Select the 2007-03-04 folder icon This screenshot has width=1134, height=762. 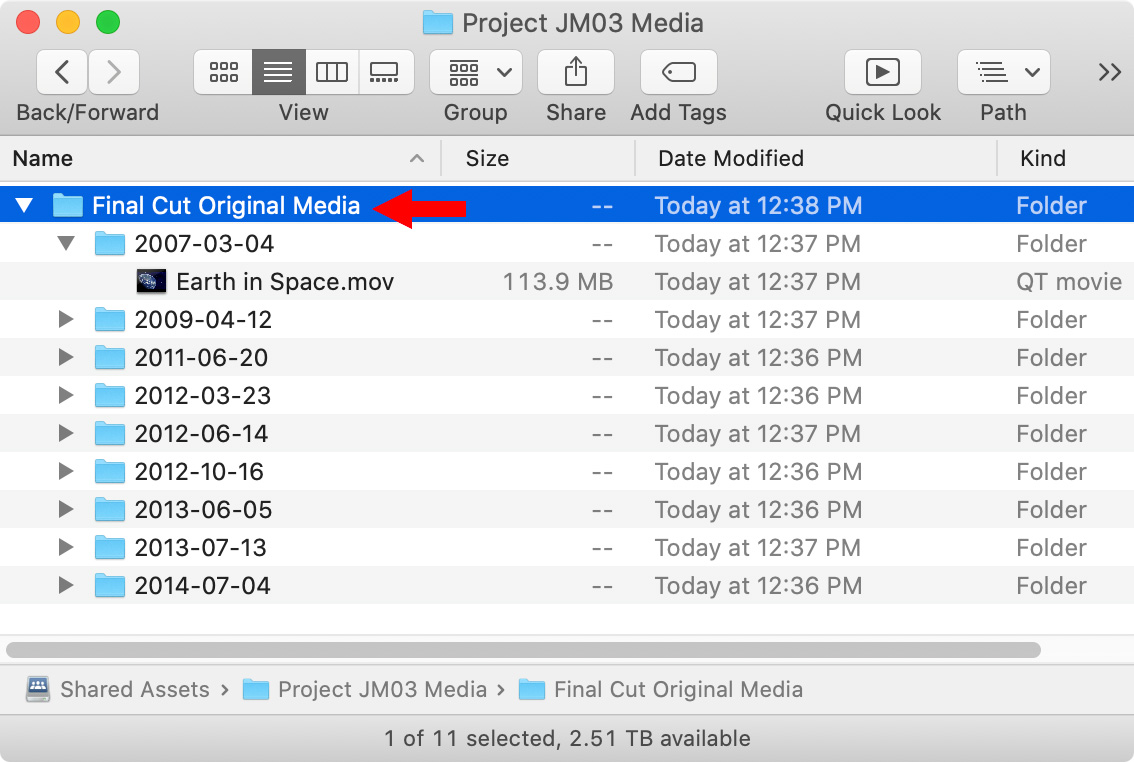pos(110,244)
